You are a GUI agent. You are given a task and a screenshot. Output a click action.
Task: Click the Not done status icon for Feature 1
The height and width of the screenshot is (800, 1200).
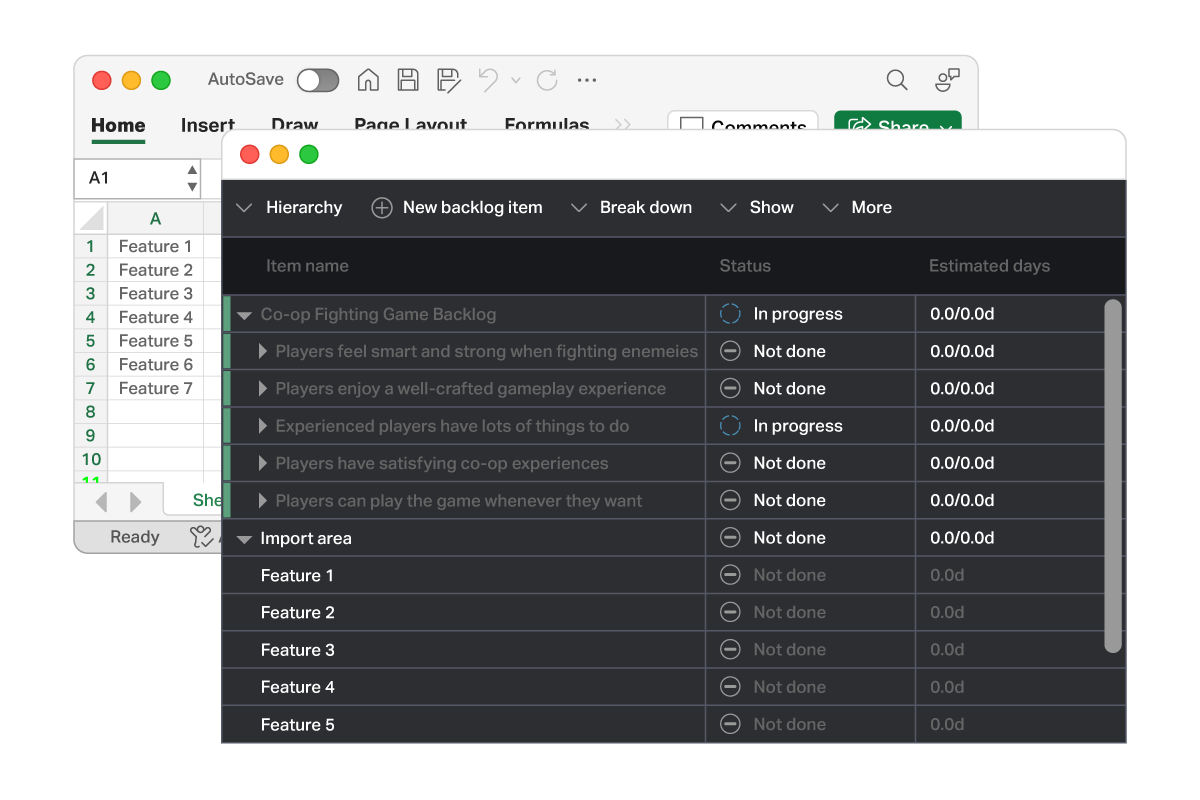(x=730, y=574)
